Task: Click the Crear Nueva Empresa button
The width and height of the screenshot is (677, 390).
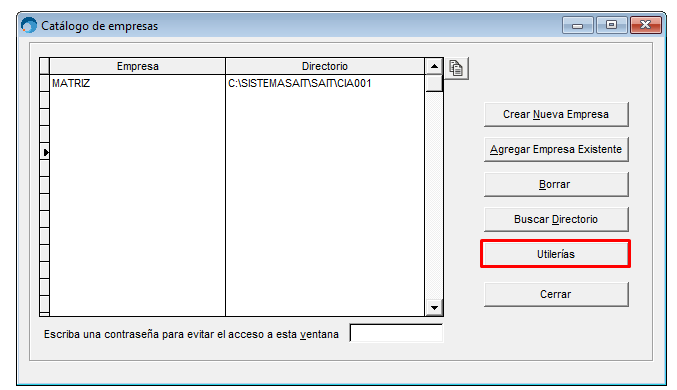Action: [556, 114]
